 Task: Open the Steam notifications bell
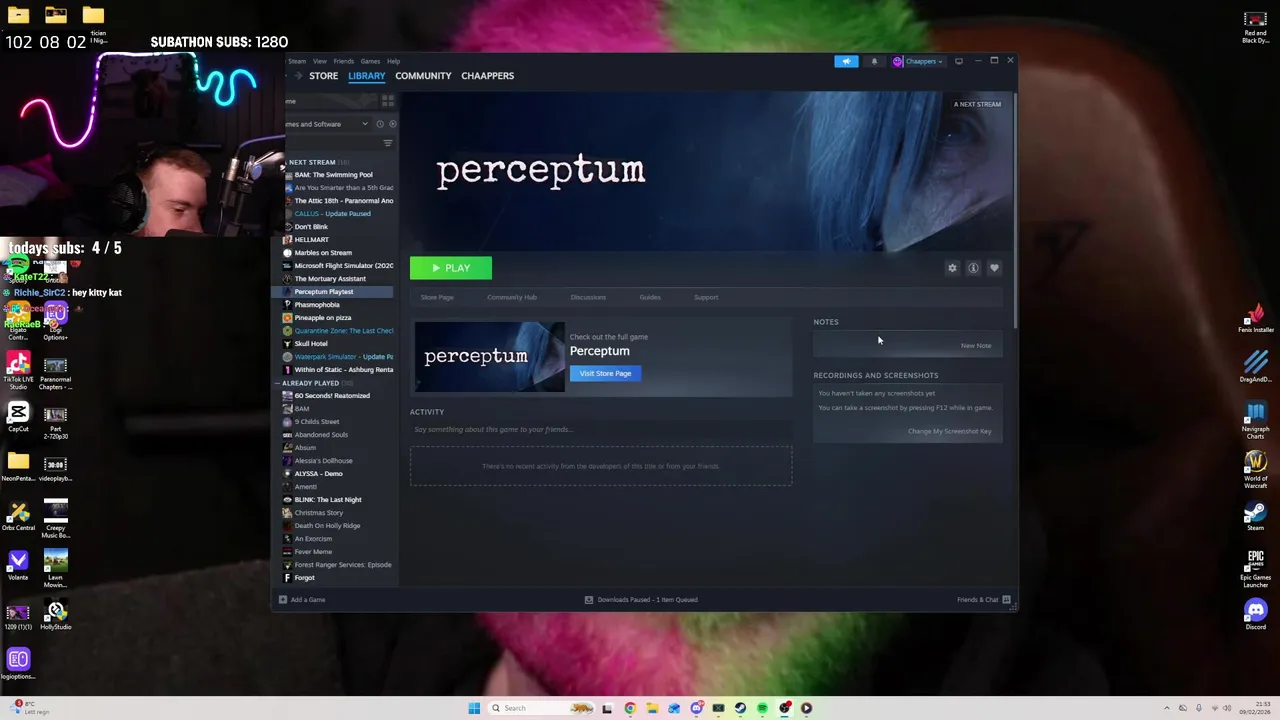874,61
